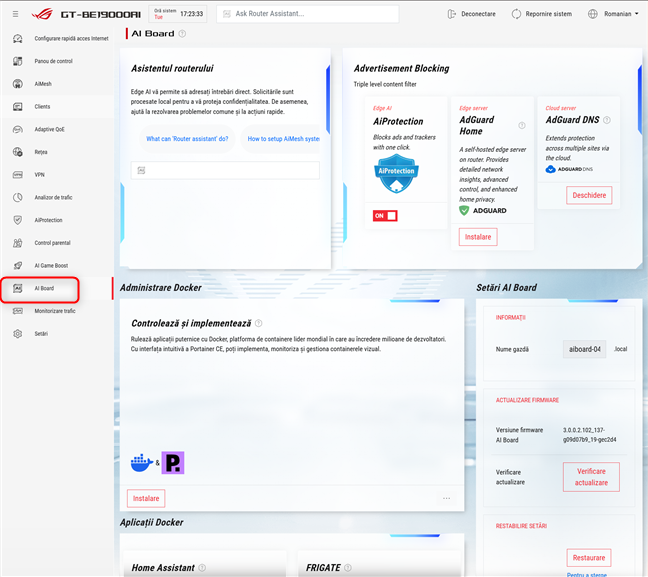The height and width of the screenshot is (577, 648).
Task: Open the hamburger menu icon
Action: [x=15, y=14]
